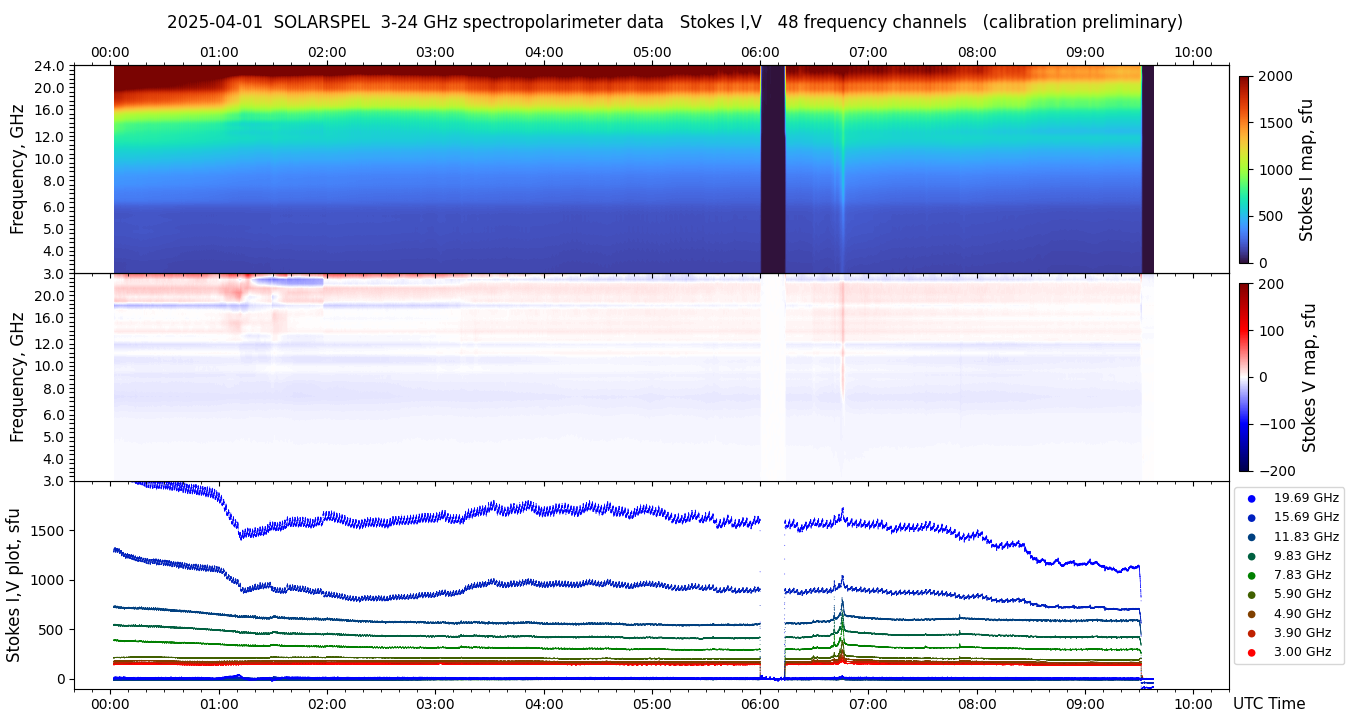Click the Stokes I,V plot y-axis label

[x=14, y=585]
